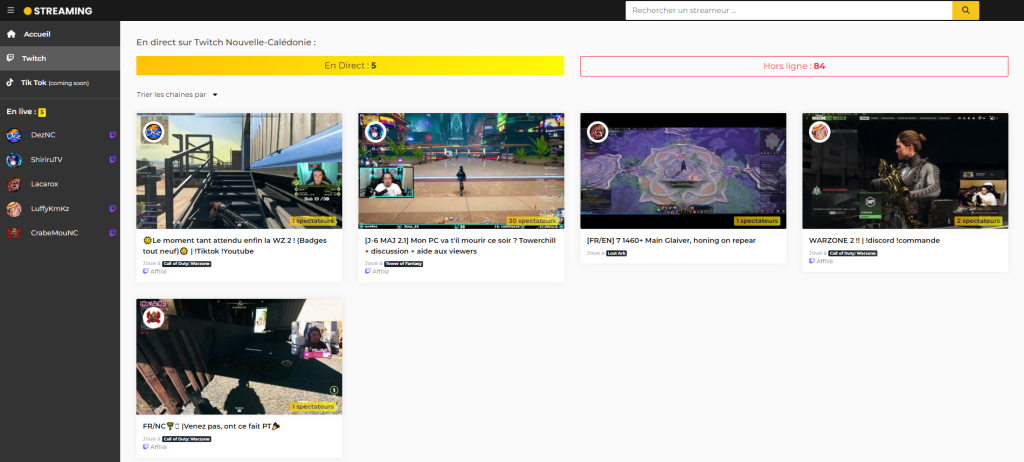Click '2 spectateurs' badge on WARZONE 2 !!

tap(978, 221)
